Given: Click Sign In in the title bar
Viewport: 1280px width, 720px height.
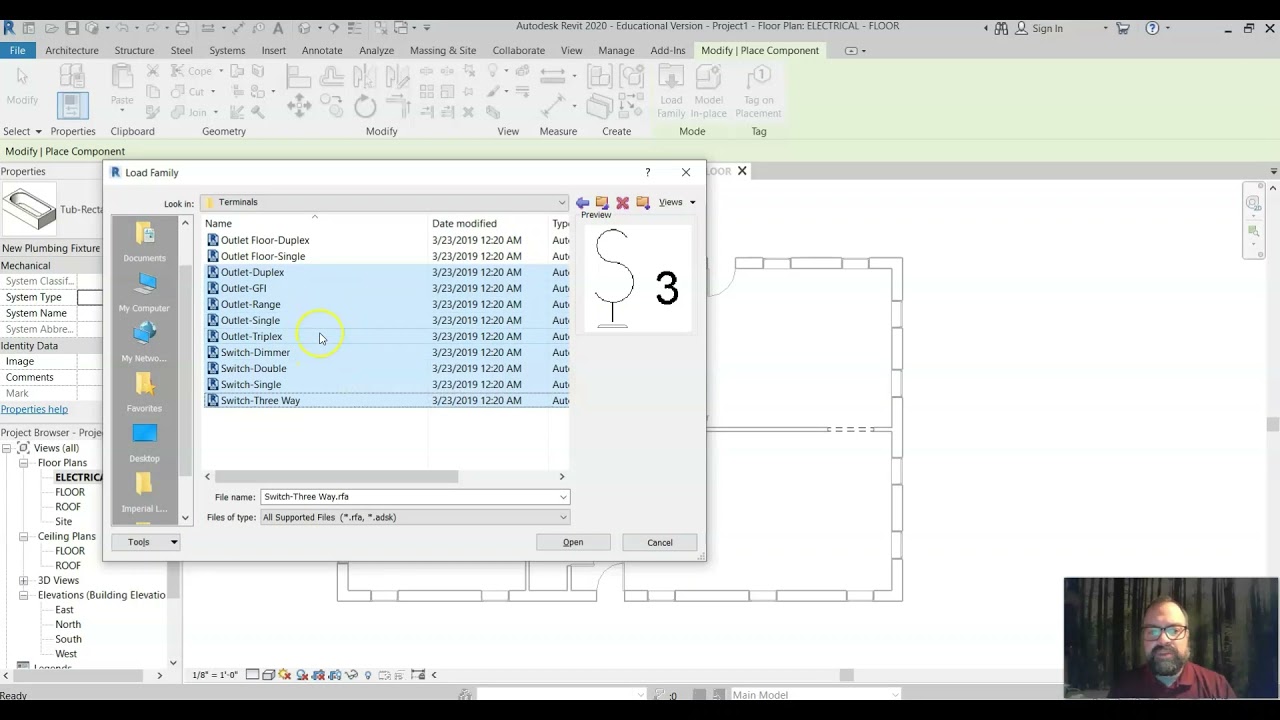Looking at the screenshot, I should [x=1047, y=28].
